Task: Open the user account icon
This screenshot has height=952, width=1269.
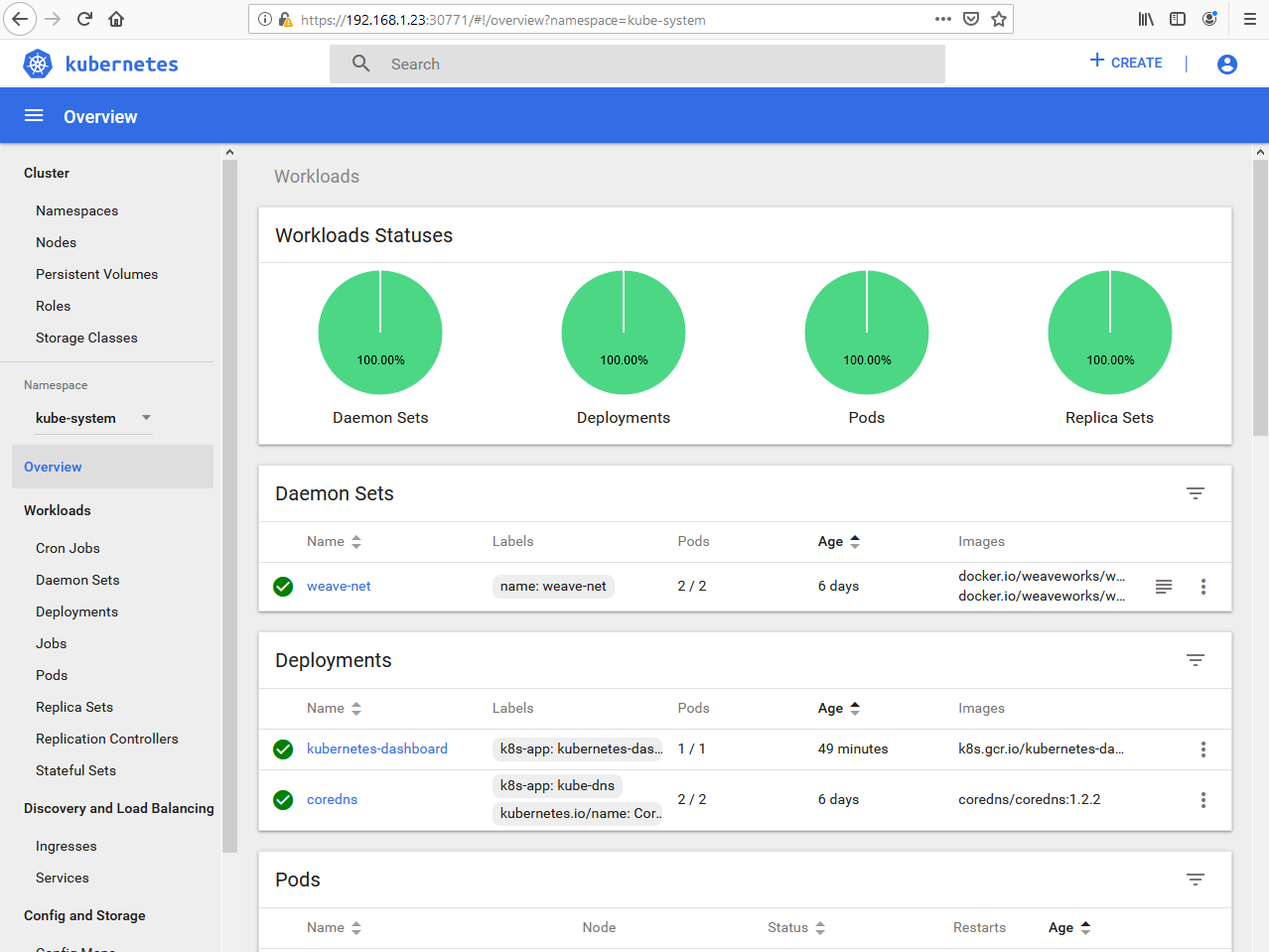Action: pyautogui.click(x=1227, y=64)
